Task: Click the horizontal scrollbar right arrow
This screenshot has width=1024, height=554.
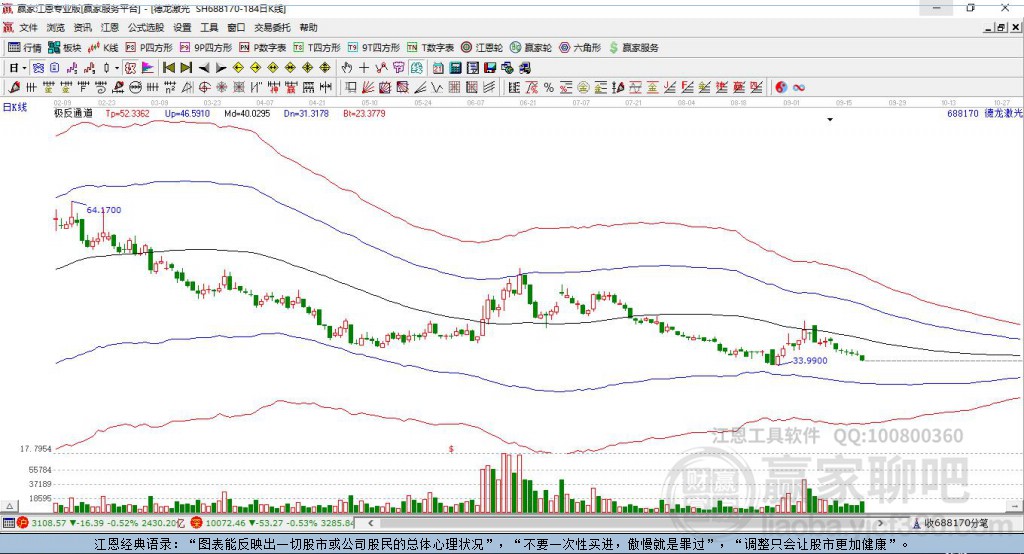Action: coord(880,523)
